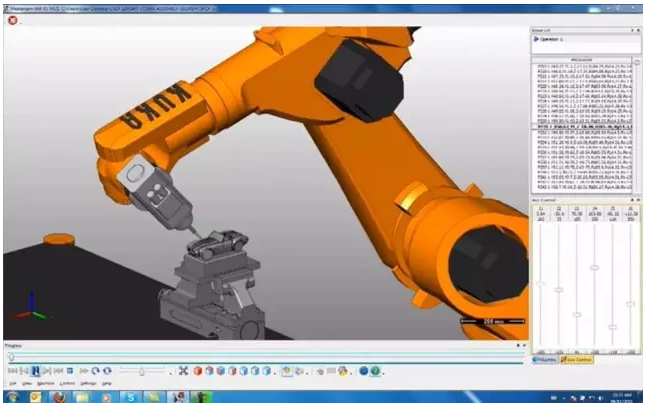Open the File menu
Viewport: 648px width, 403px height.
(x=12, y=383)
